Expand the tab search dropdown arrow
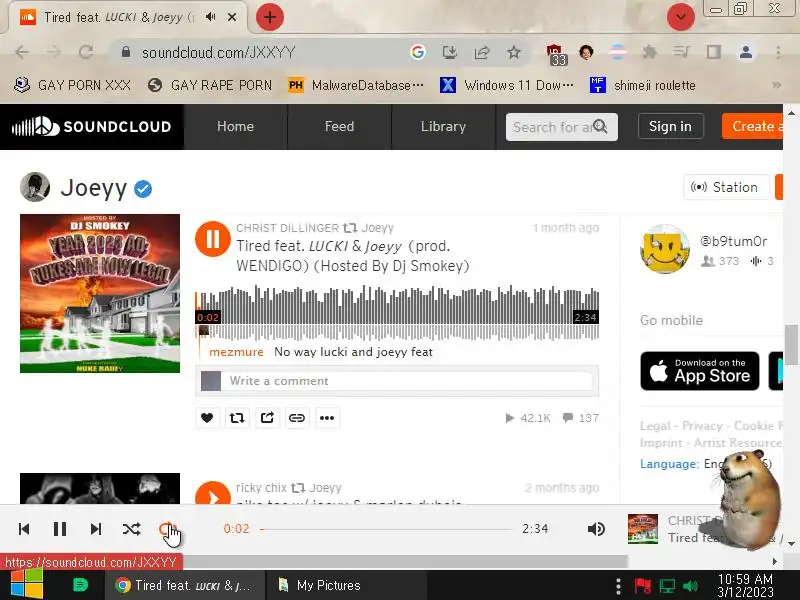800x600 pixels. pos(681,17)
